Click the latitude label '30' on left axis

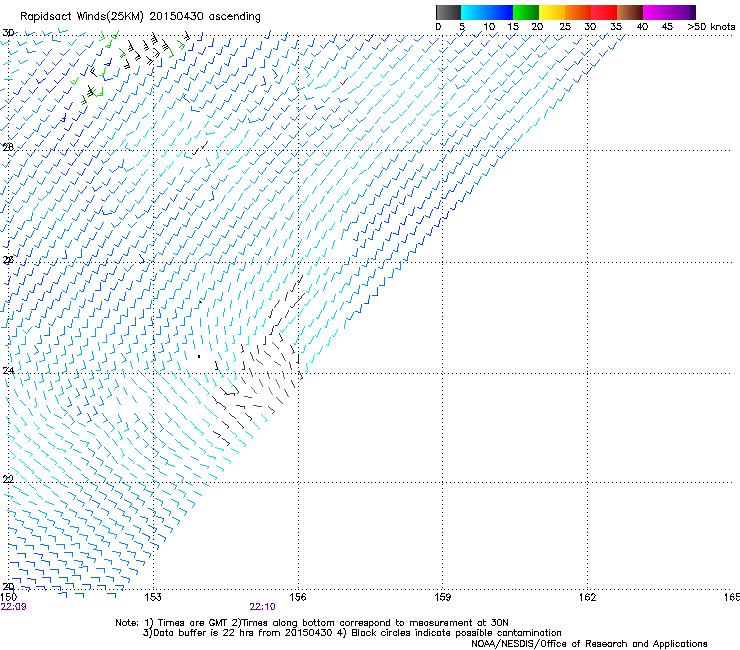8,33
